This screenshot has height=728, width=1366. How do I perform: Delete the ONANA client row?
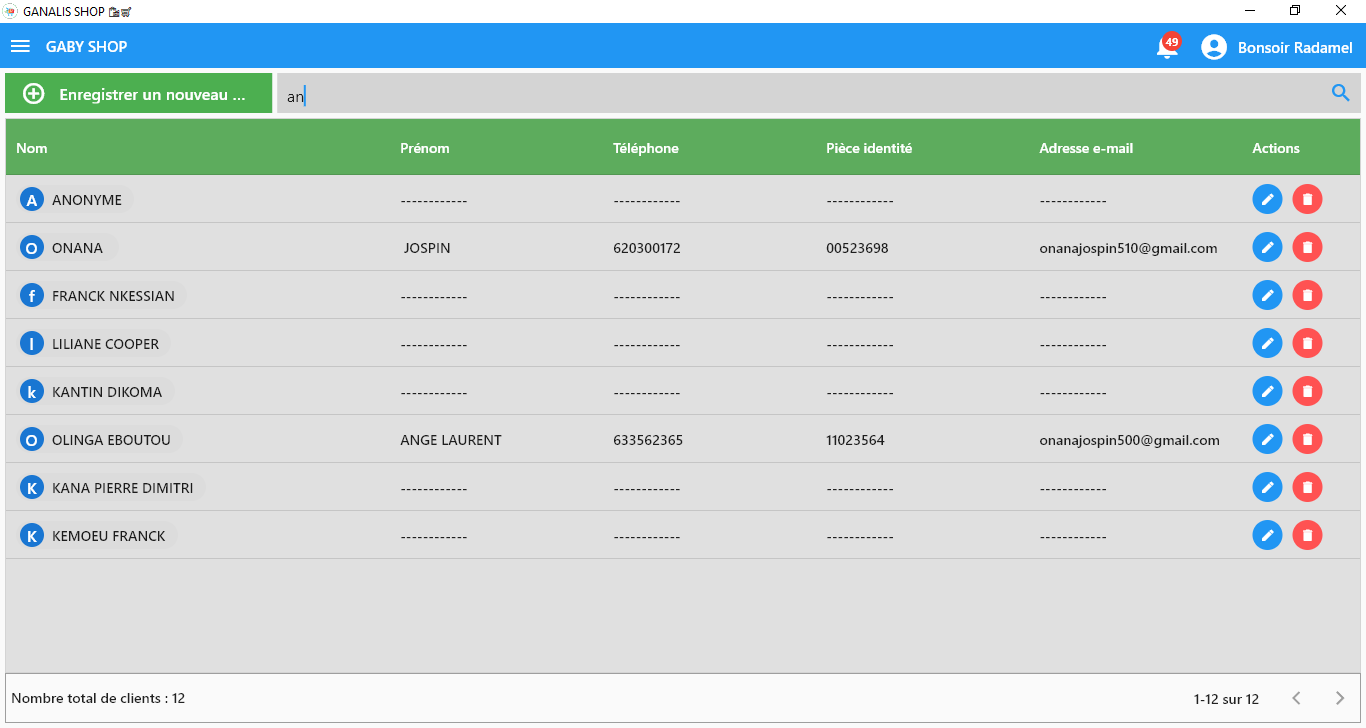coord(1307,247)
